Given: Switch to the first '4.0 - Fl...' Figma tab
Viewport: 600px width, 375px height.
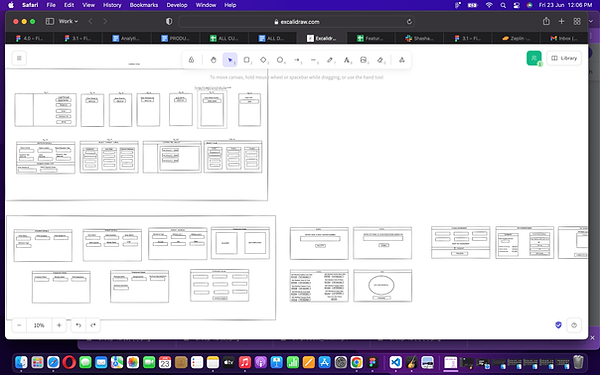Looking at the screenshot, I should 29,38.
